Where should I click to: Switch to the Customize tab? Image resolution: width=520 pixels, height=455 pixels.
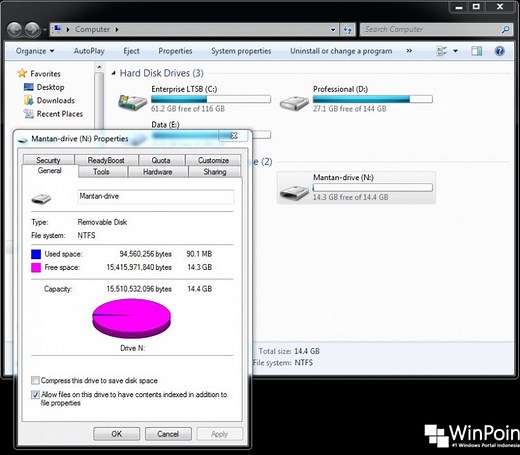click(213, 160)
